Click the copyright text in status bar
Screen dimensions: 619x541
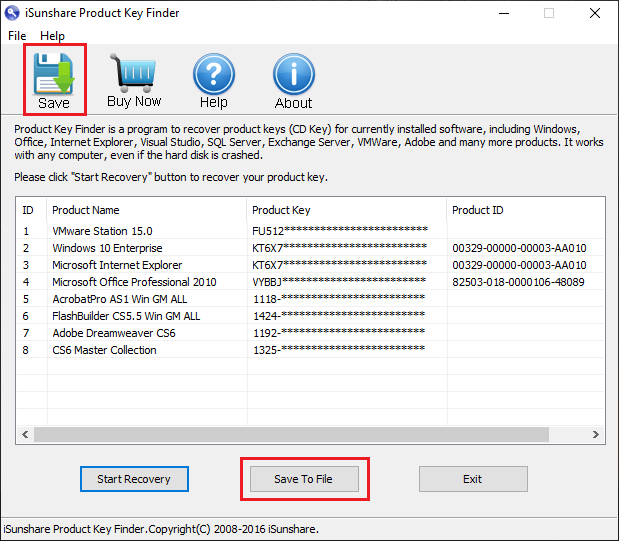click(x=161, y=529)
